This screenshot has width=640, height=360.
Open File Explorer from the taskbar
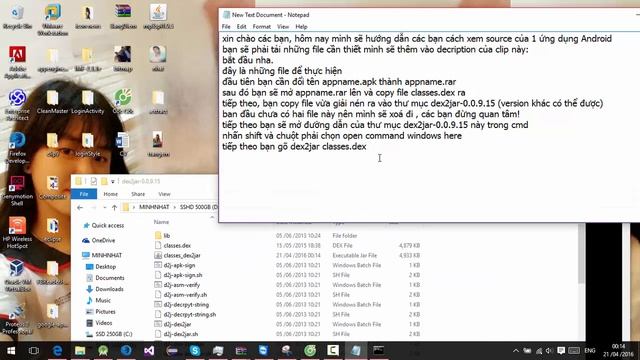coord(80,351)
